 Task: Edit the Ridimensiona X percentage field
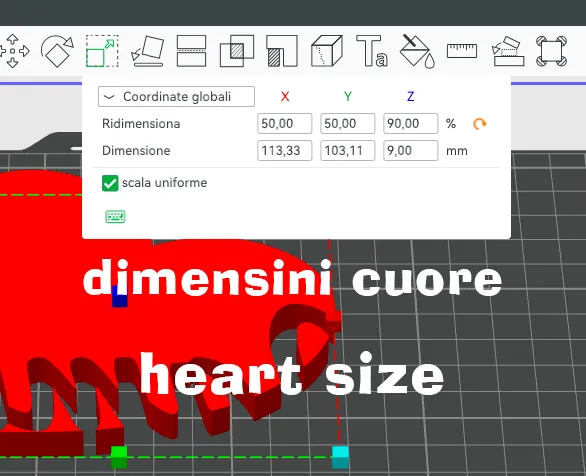[284, 124]
